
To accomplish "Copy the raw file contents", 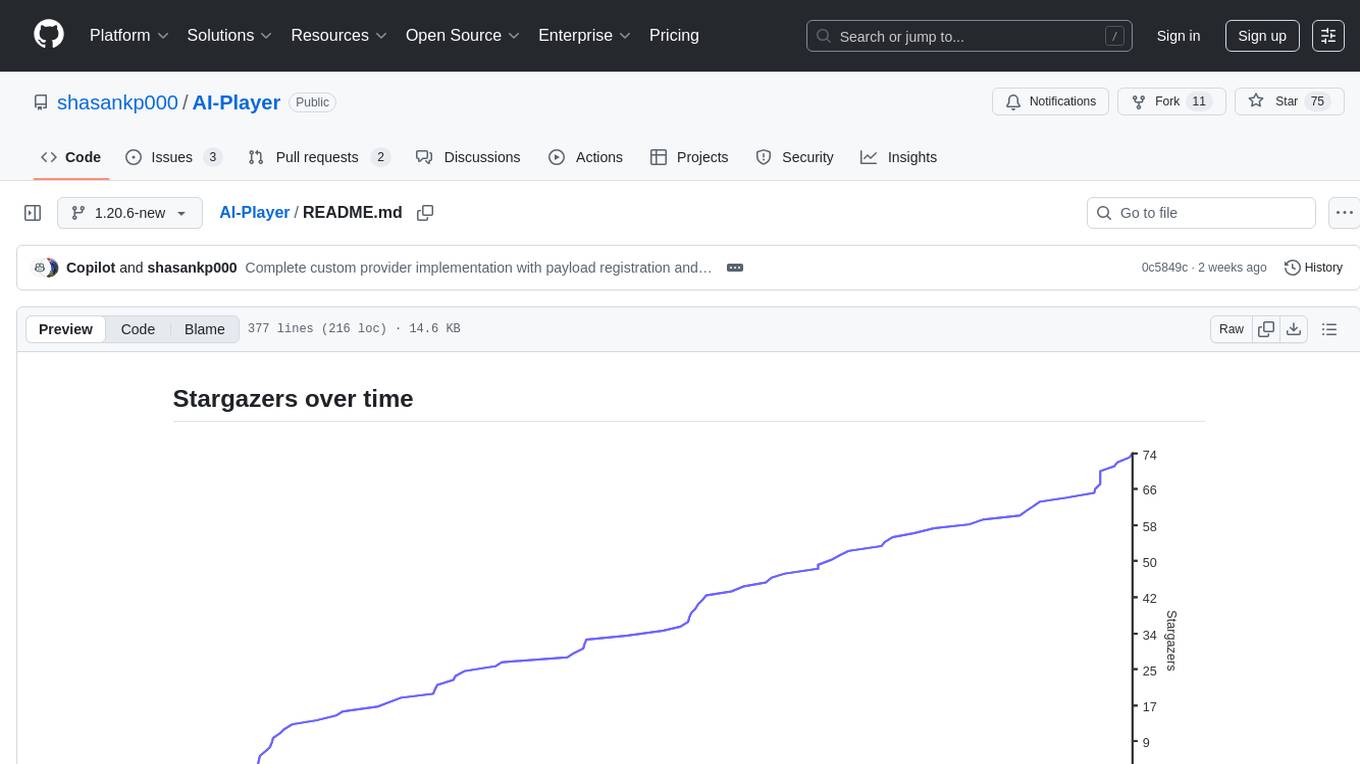I will pos(1267,329).
